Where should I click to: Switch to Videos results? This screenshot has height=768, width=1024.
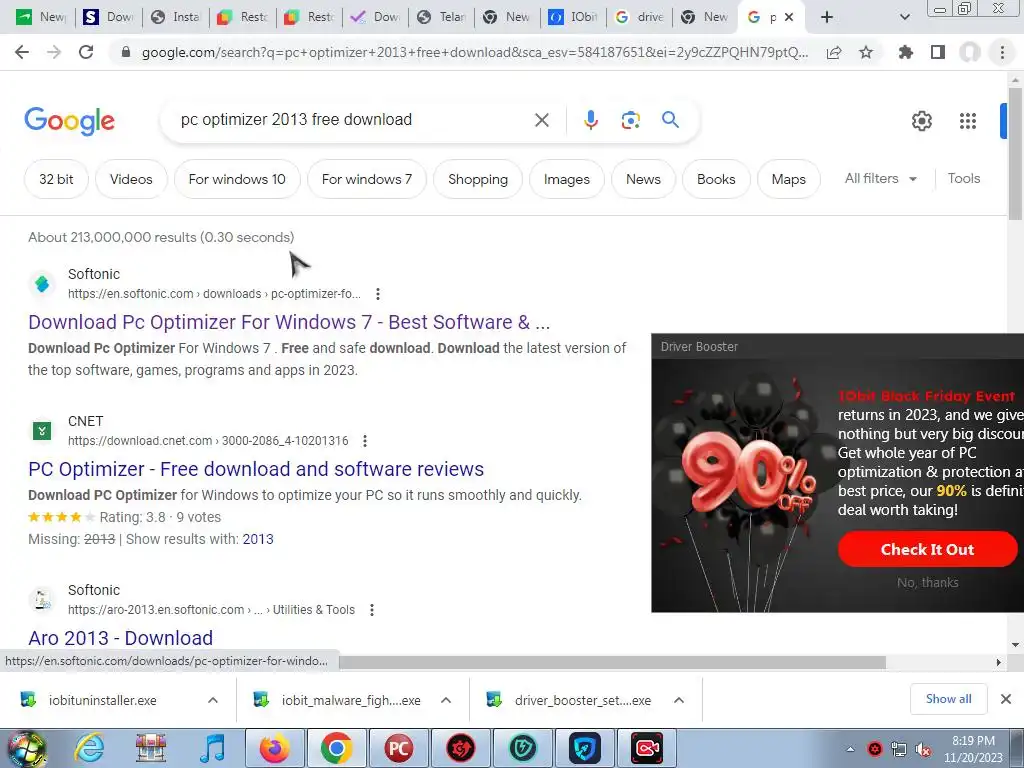tap(131, 179)
